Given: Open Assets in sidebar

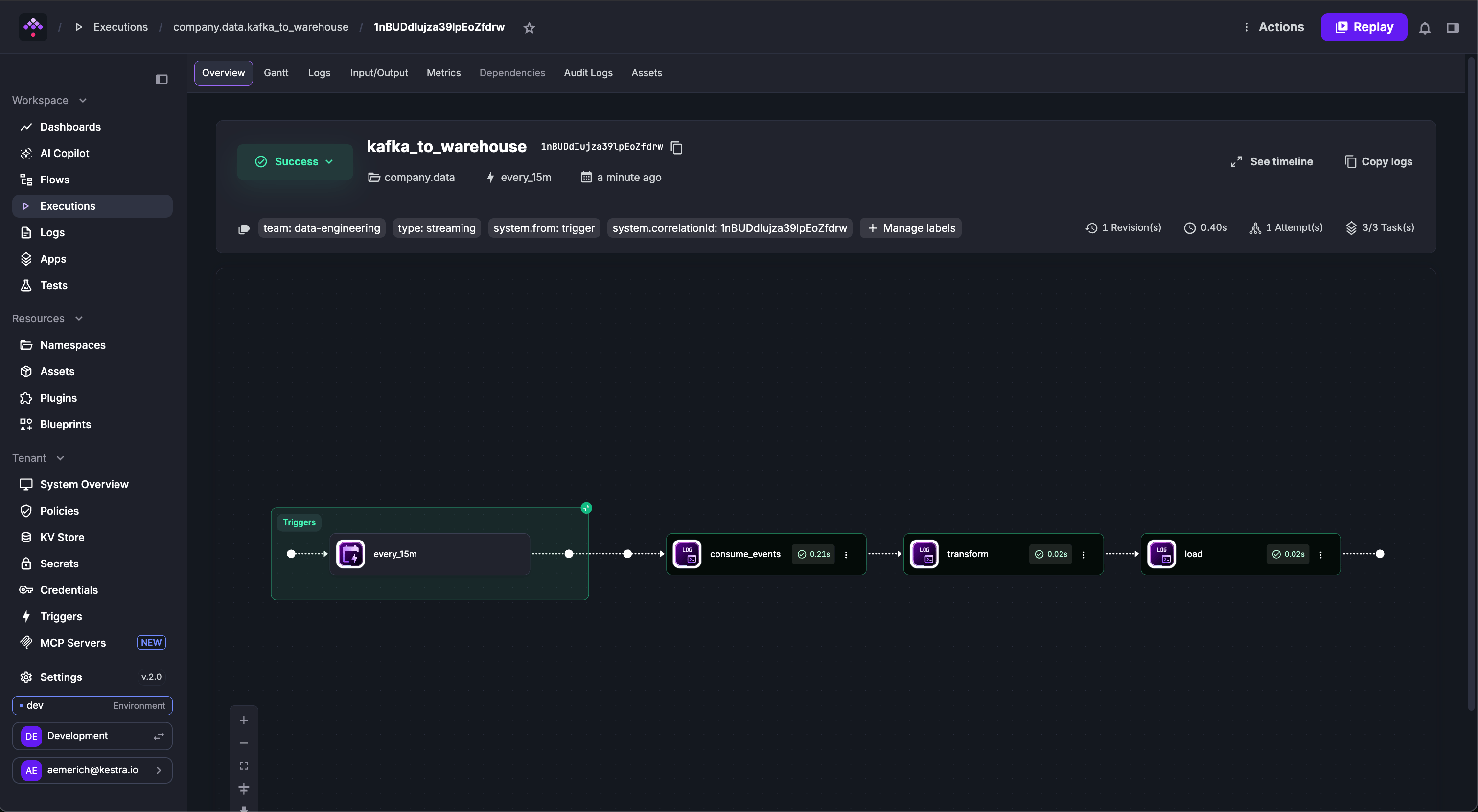Looking at the screenshot, I should pyautogui.click(x=92, y=371).
